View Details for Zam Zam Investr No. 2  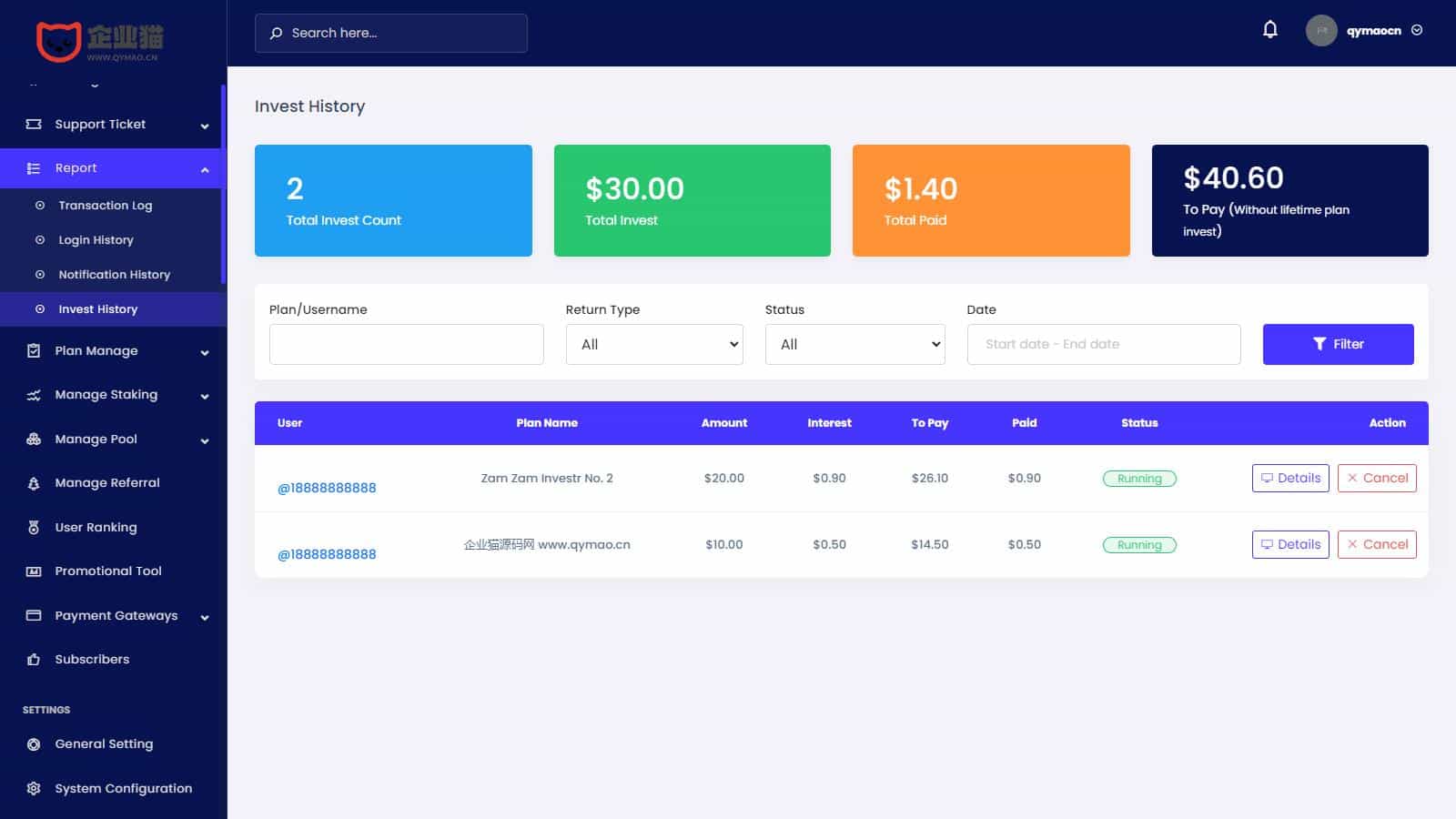click(x=1289, y=478)
